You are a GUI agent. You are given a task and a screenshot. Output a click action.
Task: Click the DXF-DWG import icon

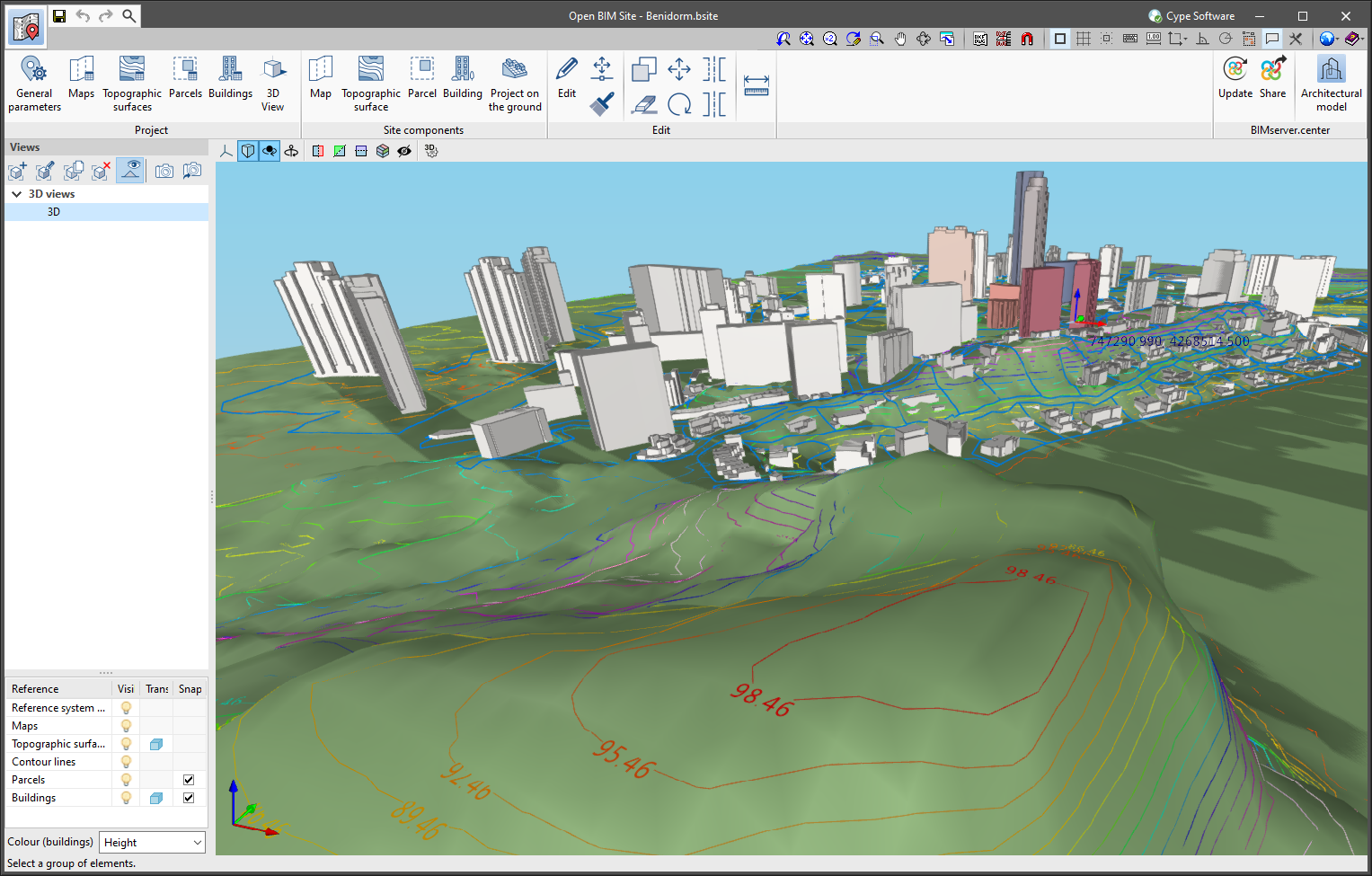coord(979,39)
